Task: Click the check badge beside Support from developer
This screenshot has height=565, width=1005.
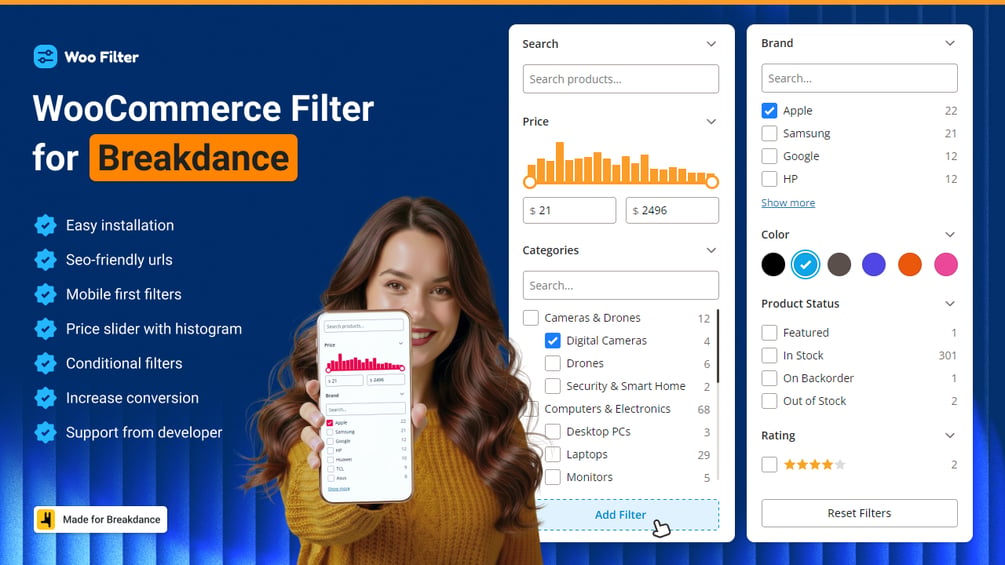Action: coord(45,432)
